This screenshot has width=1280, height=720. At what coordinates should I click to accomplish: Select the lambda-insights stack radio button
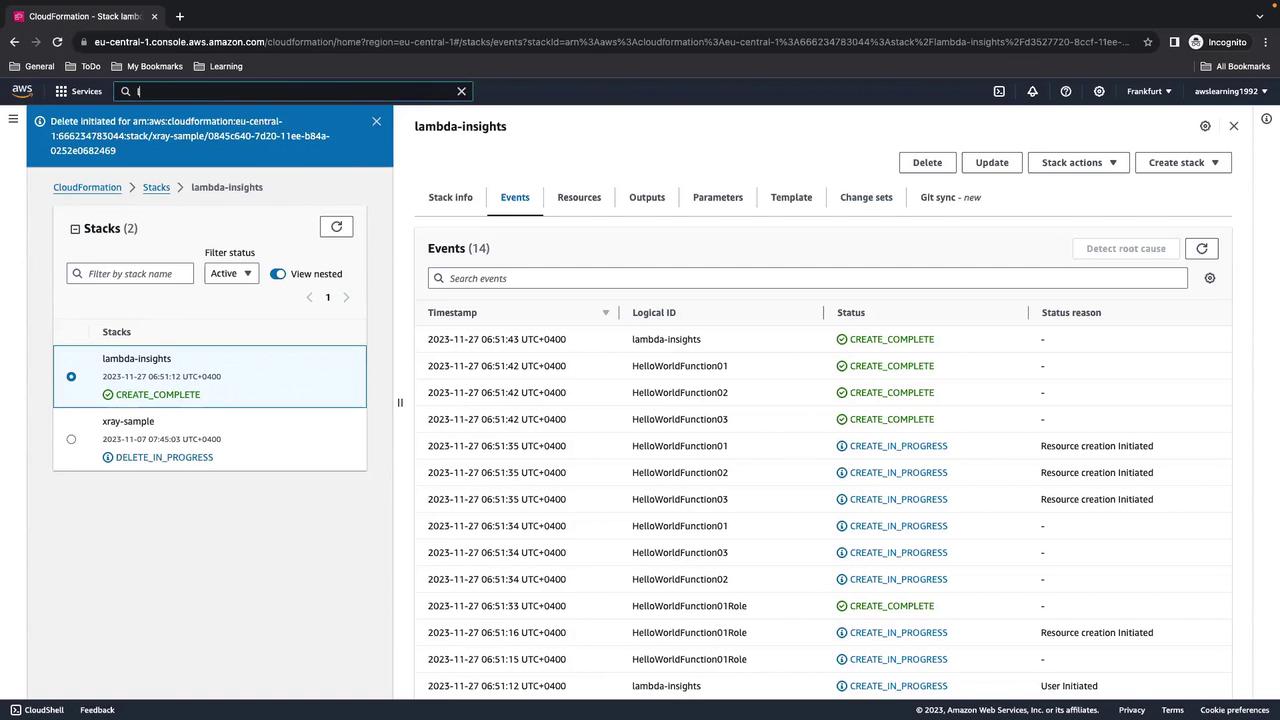click(x=71, y=377)
